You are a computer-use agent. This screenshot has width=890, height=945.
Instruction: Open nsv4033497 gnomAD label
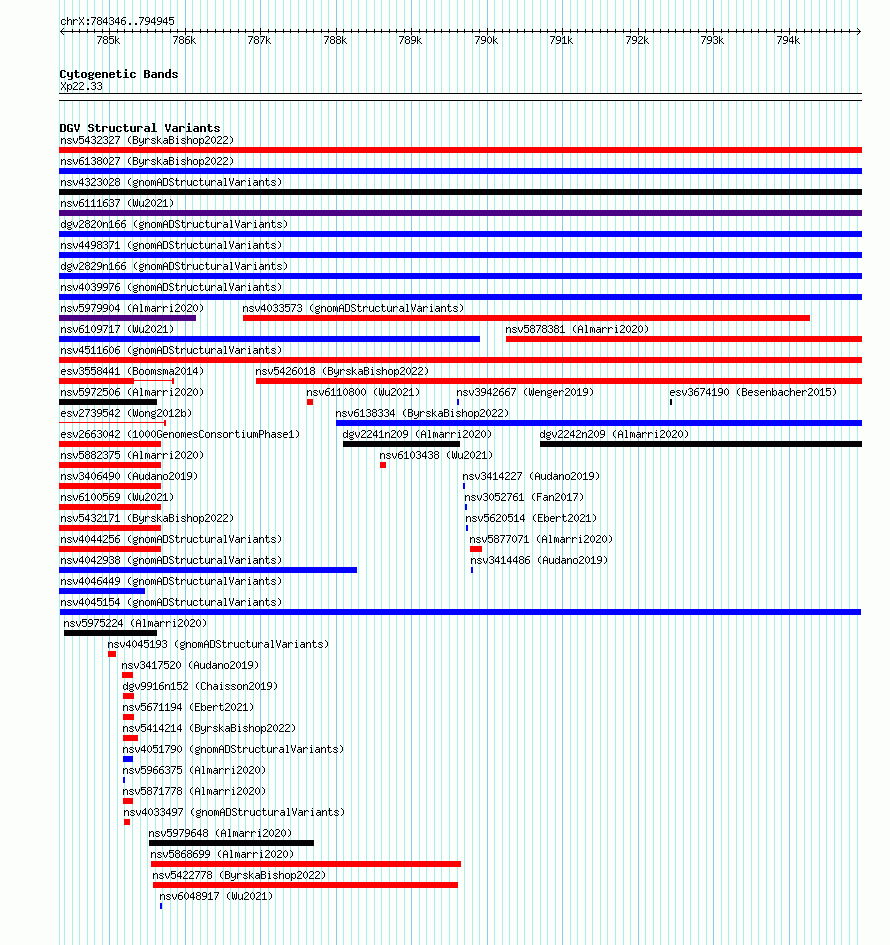[234, 812]
